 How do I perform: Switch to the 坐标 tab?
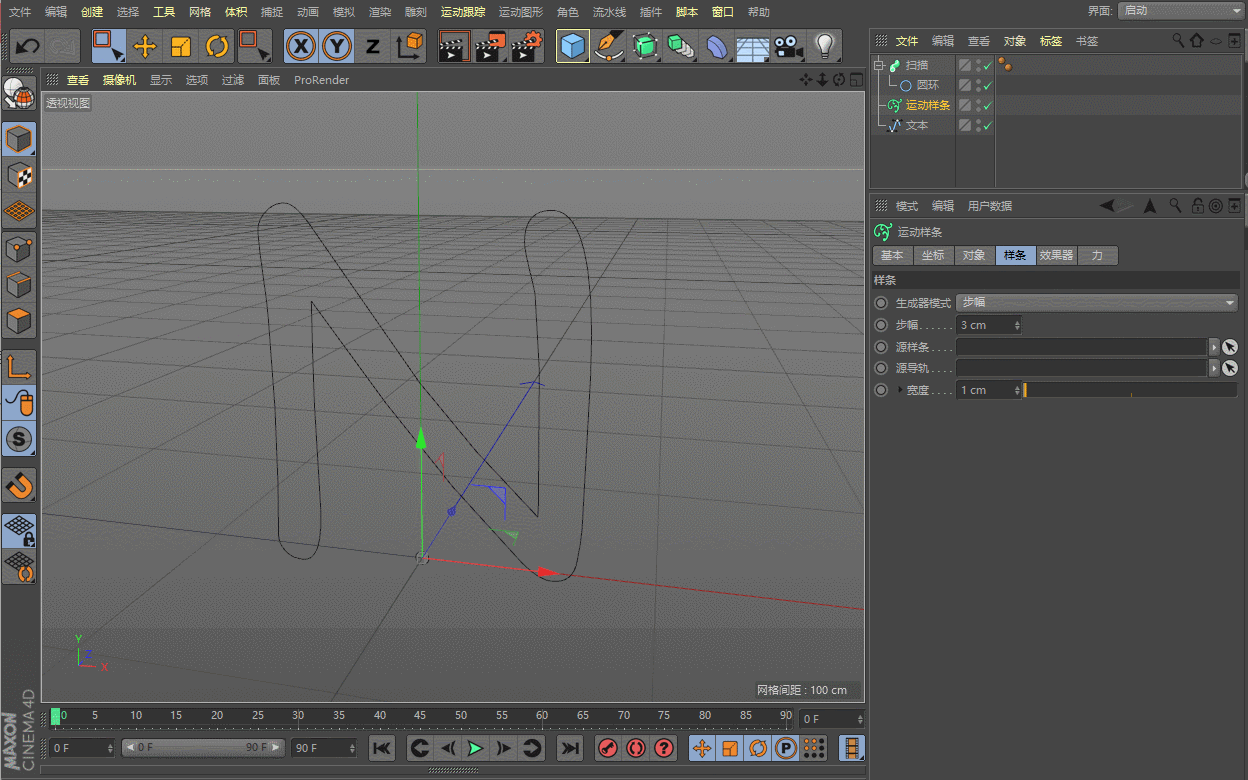coord(933,255)
